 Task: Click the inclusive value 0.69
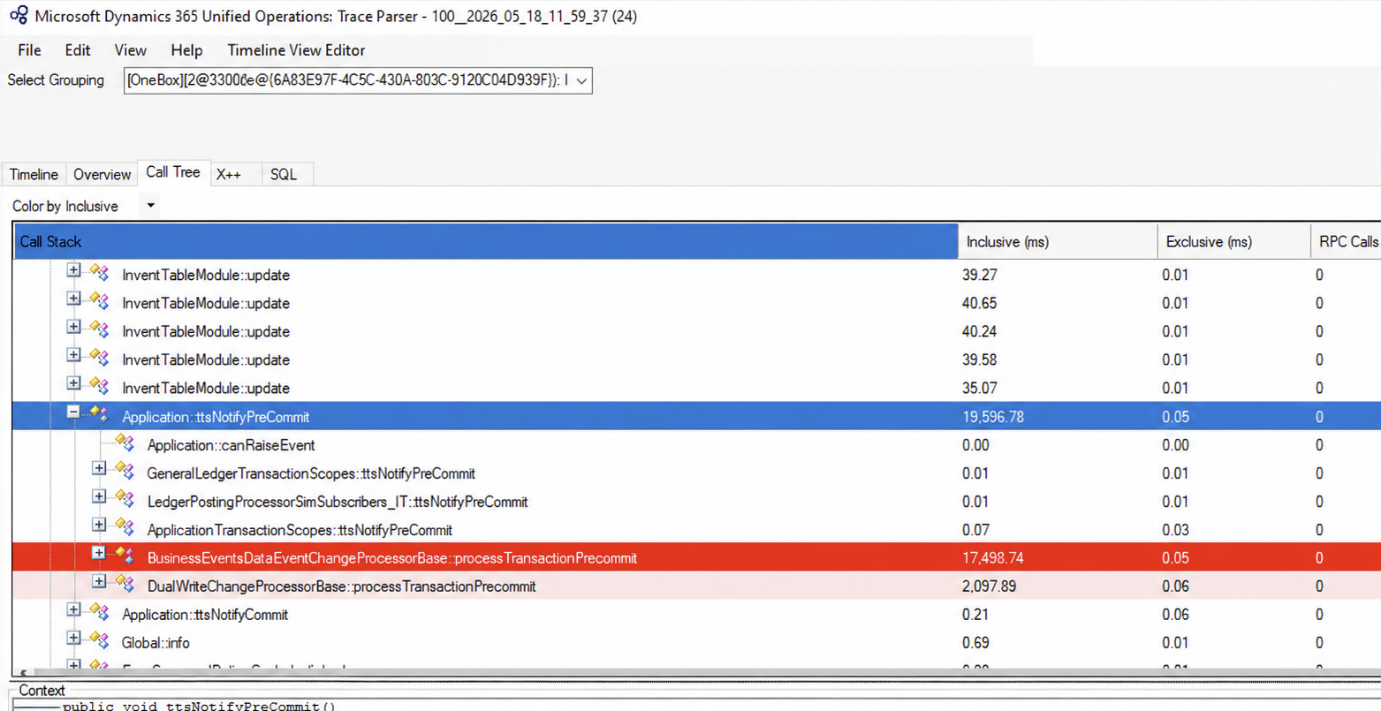tap(976, 643)
